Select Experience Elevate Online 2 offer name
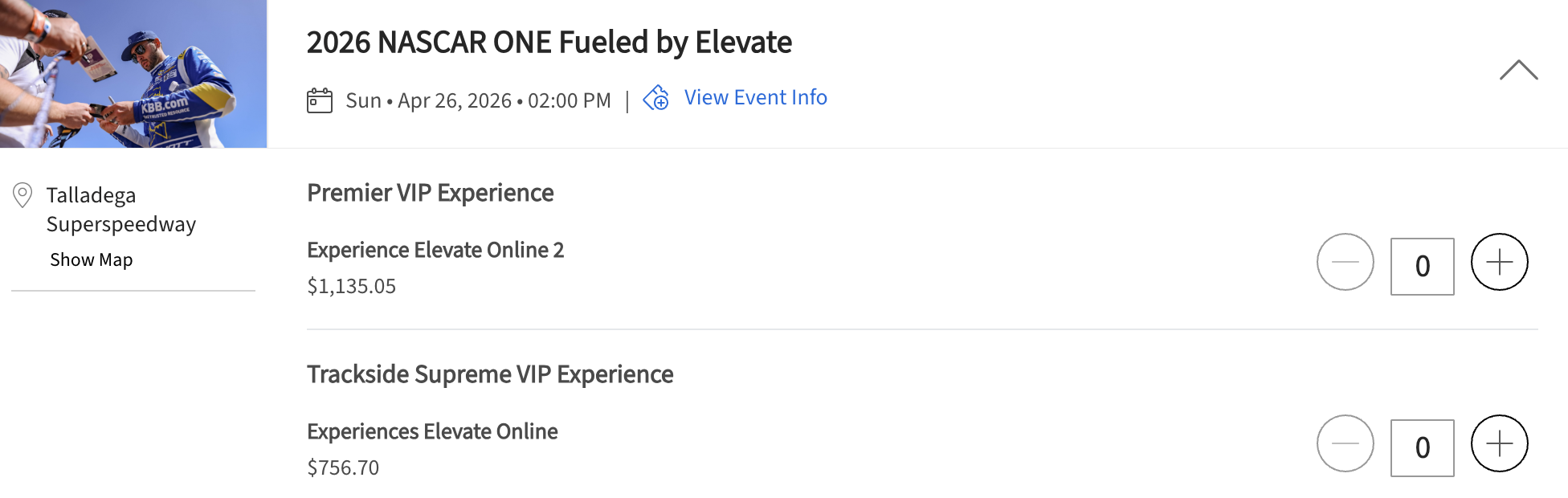The width and height of the screenshot is (1568, 498). tap(435, 250)
